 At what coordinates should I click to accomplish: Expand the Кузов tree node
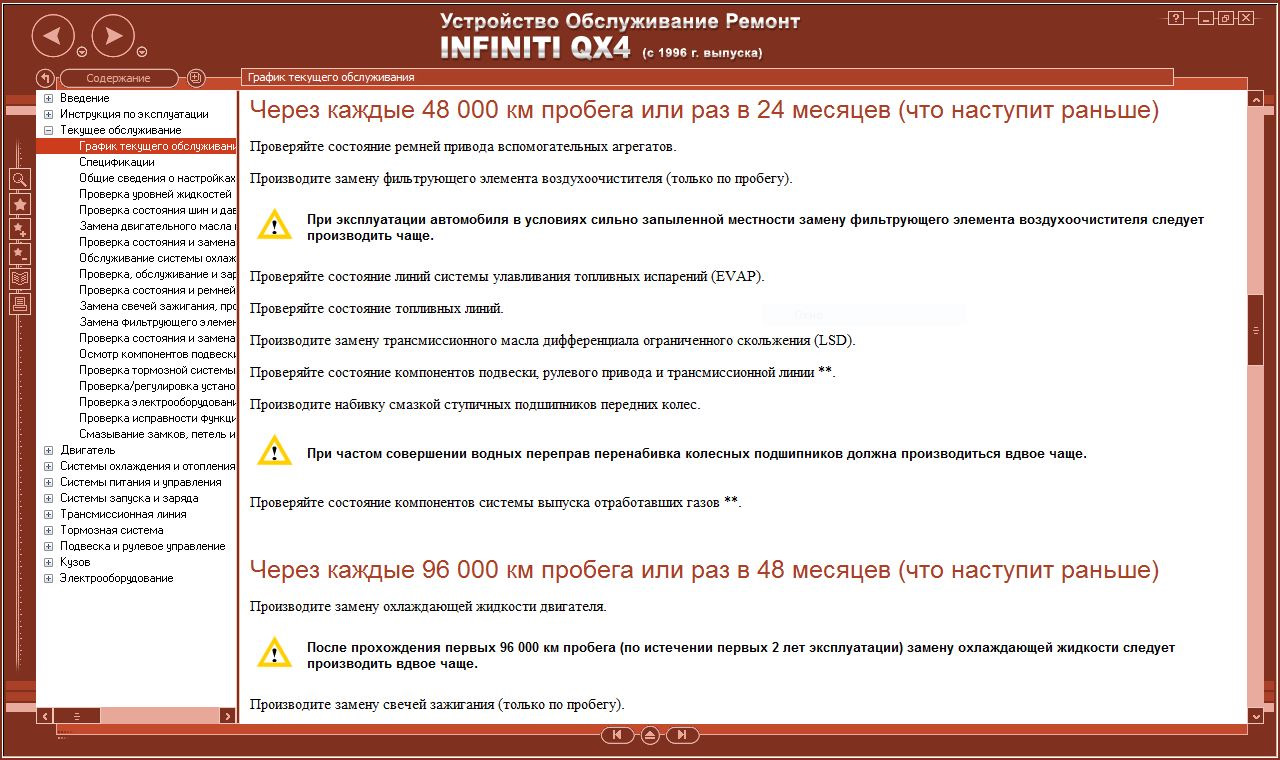(48, 562)
